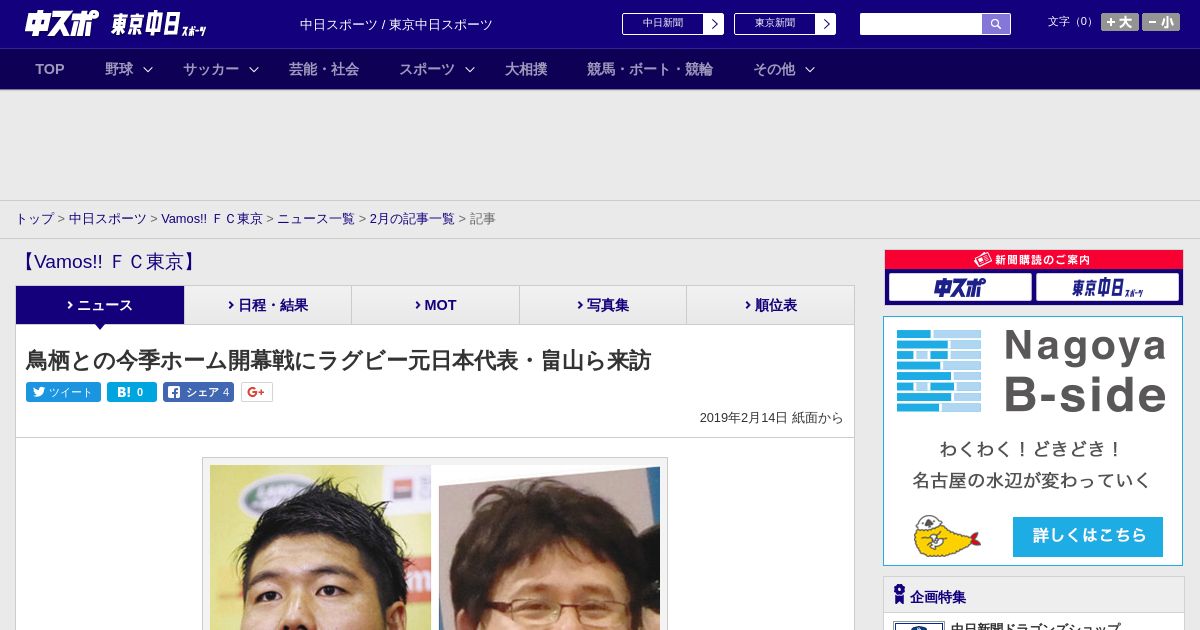1200x630 pixels.
Task: Click the Nagoya B-side blue logo graphic
Action: 939,371
